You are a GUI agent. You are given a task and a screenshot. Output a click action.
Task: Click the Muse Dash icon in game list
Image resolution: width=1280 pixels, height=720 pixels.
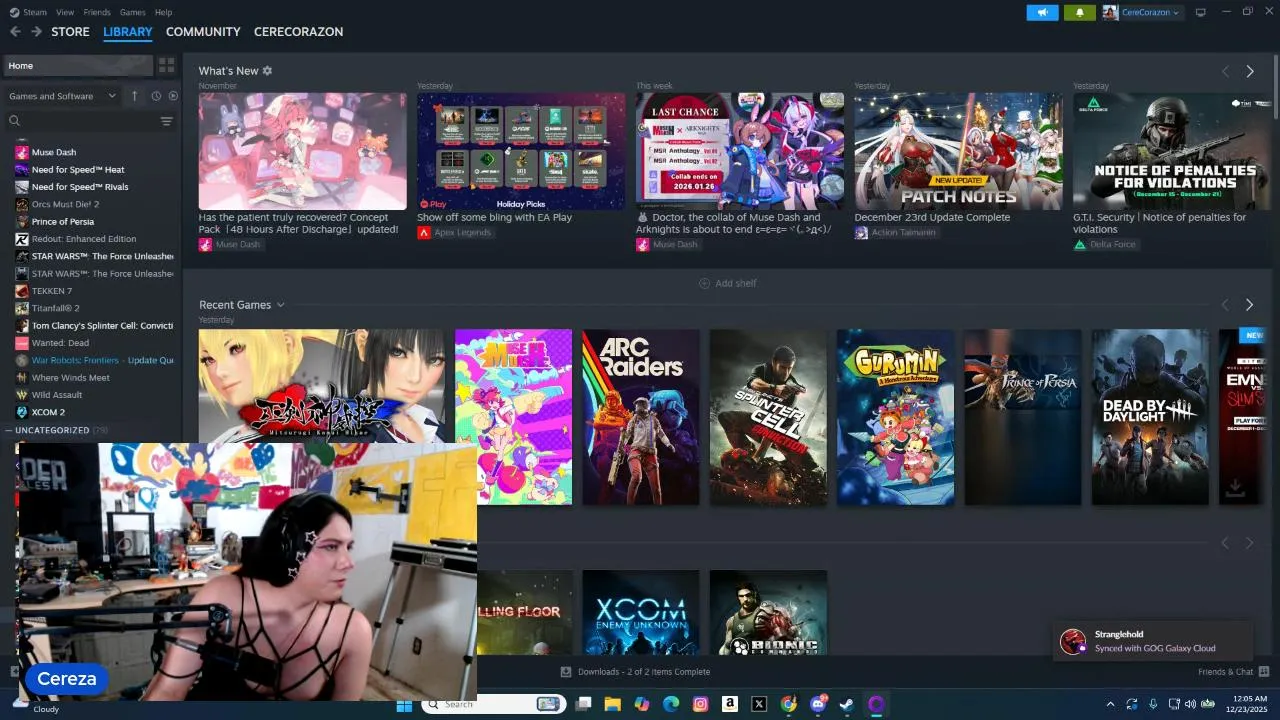[22, 152]
